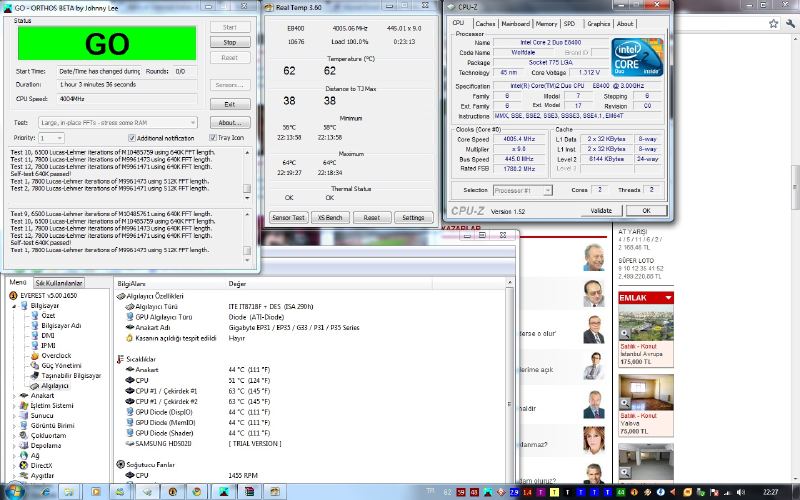Image resolution: width=800 pixels, height=500 pixels.
Task: Open Özet page icon in EVEREST tree
Action: (35, 316)
